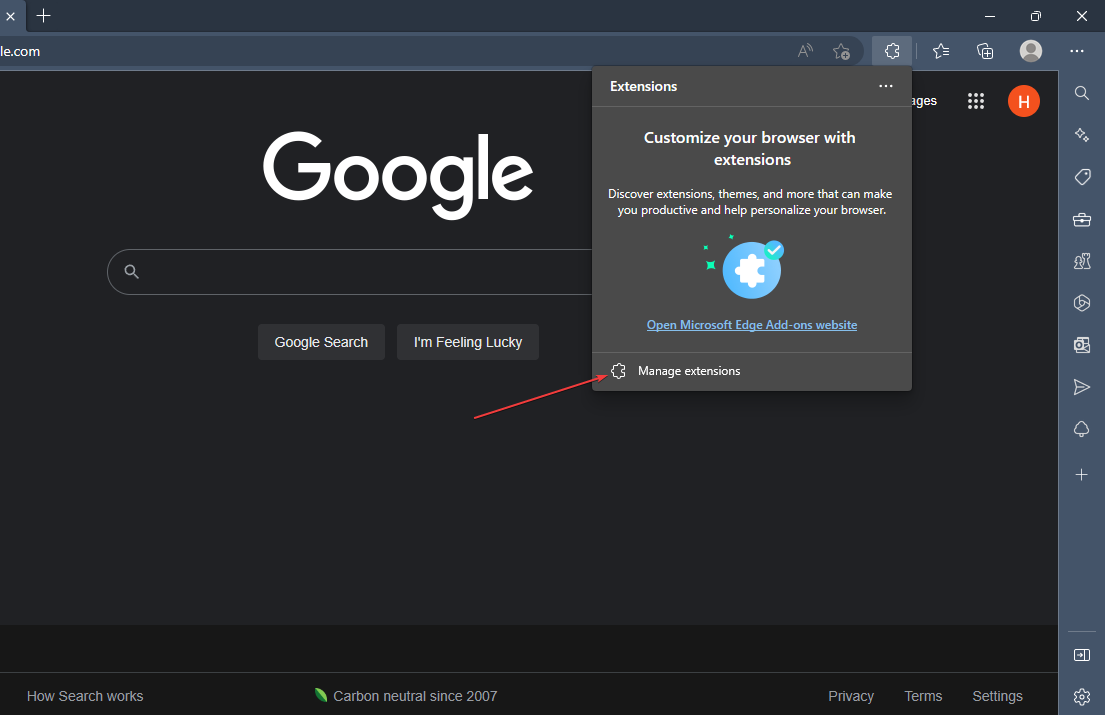Click the Google logo
This screenshot has width=1105, height=715.
398,175
